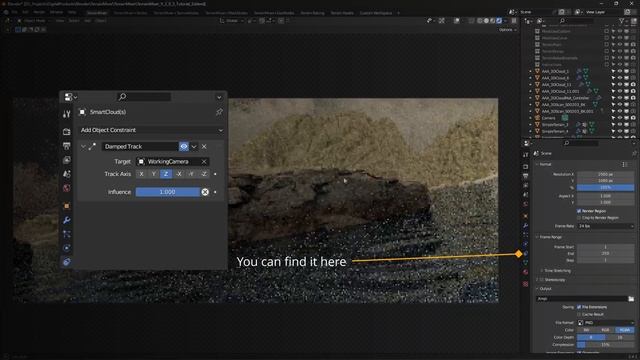Click the Resolution percentage slider
The height and width of the screenshot is (360, 640).
point(605,187)
